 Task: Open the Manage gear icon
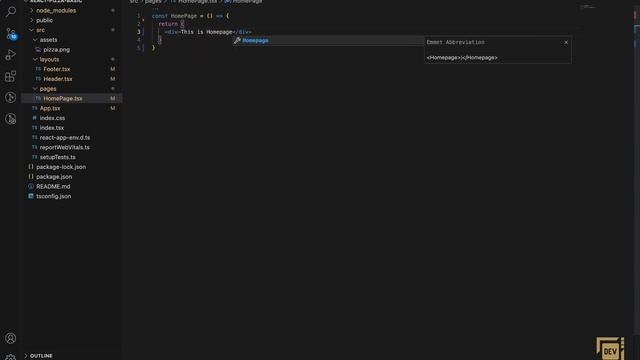11,357
